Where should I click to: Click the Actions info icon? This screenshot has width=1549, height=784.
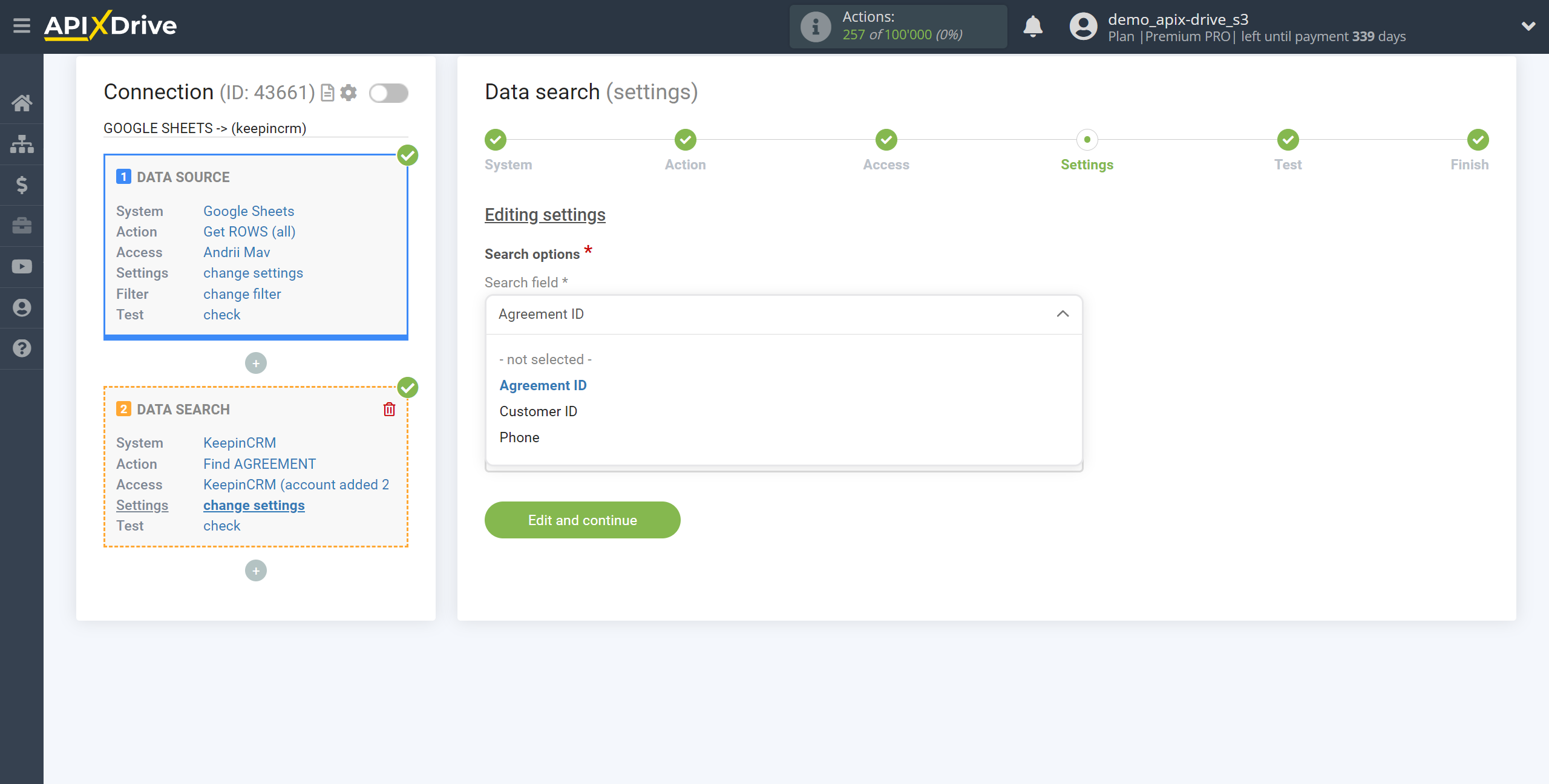816,27
